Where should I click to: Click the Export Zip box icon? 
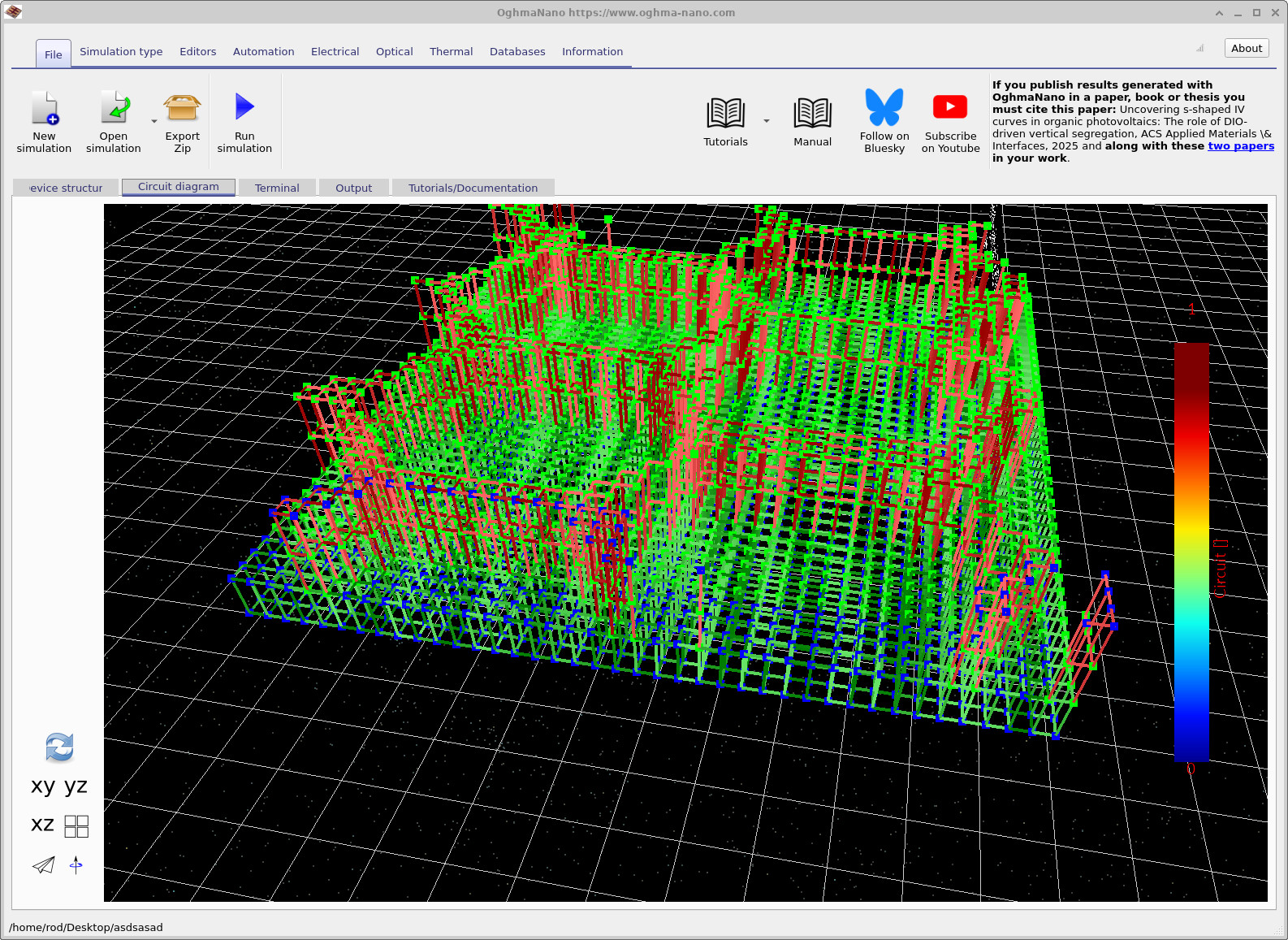click(x=182, y=108)
